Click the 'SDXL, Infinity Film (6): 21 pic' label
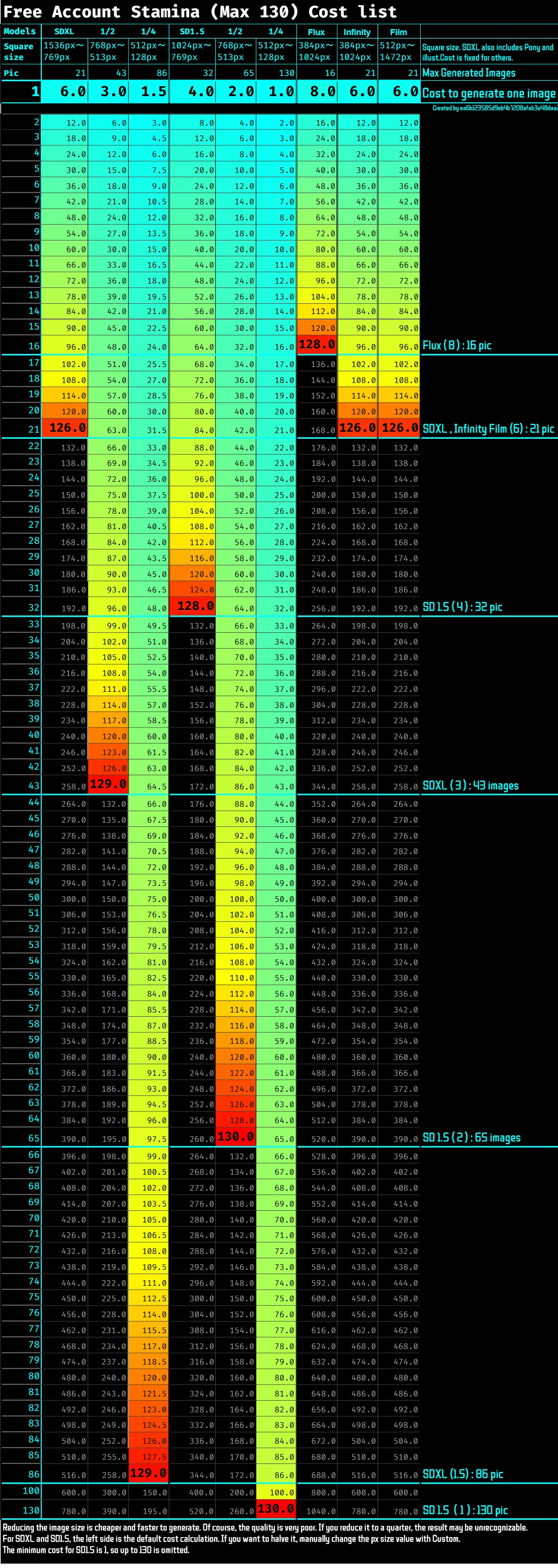This screenshot has height=1568, width=558. 488,428
